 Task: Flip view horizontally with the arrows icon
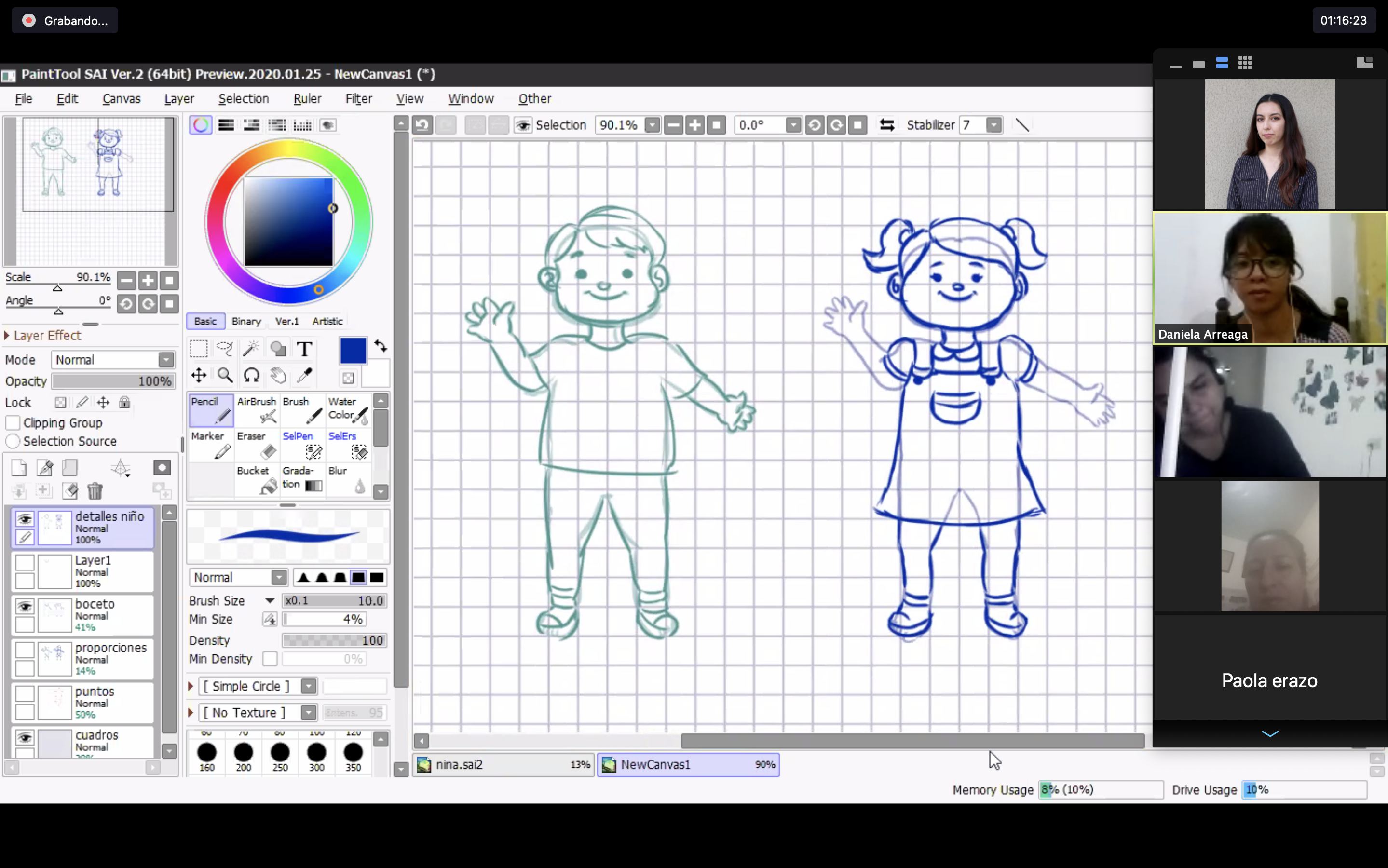coord(887,124)
